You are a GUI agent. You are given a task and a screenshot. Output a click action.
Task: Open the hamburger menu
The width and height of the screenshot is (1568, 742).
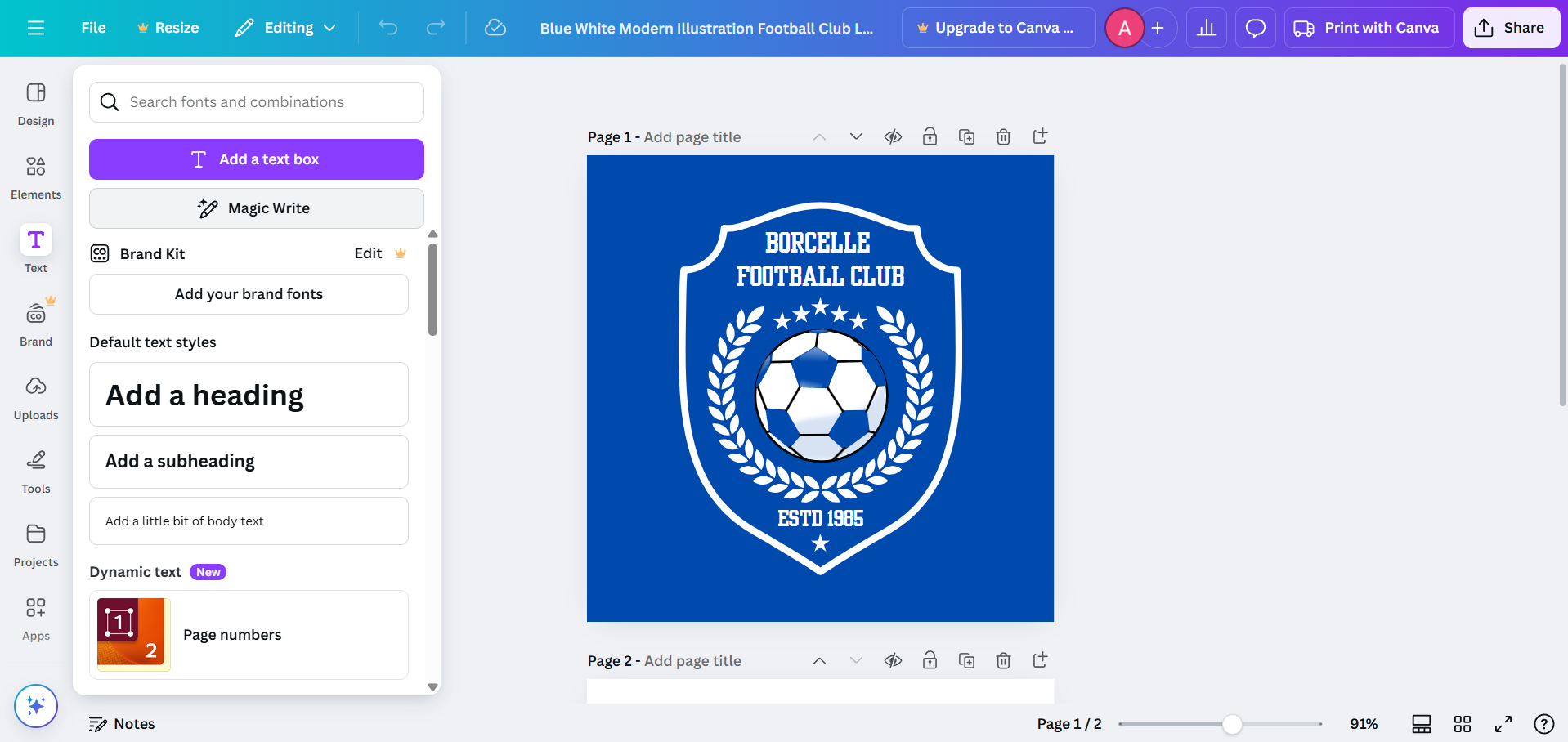tap(35, 27)
